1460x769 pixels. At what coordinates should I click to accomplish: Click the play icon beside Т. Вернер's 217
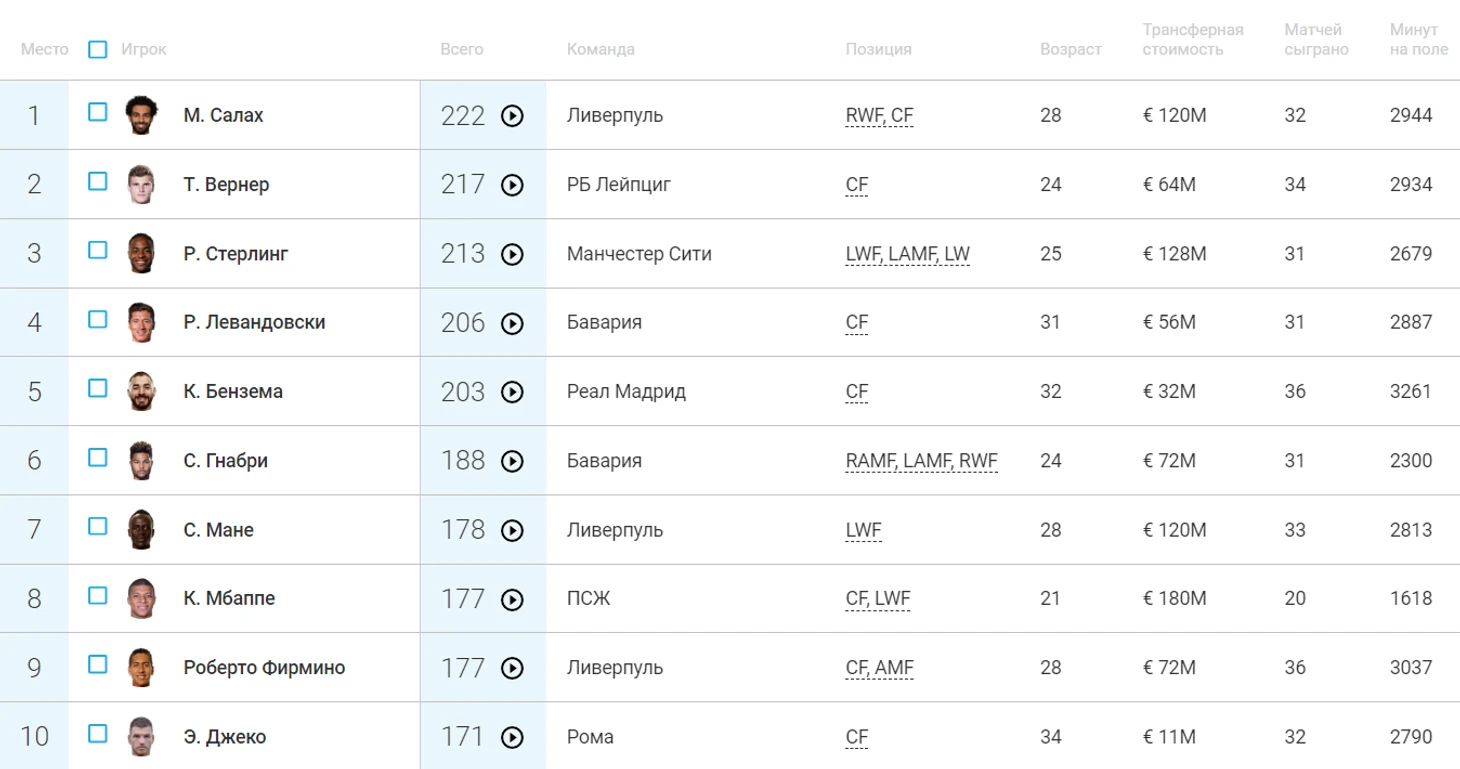[512, 185]
